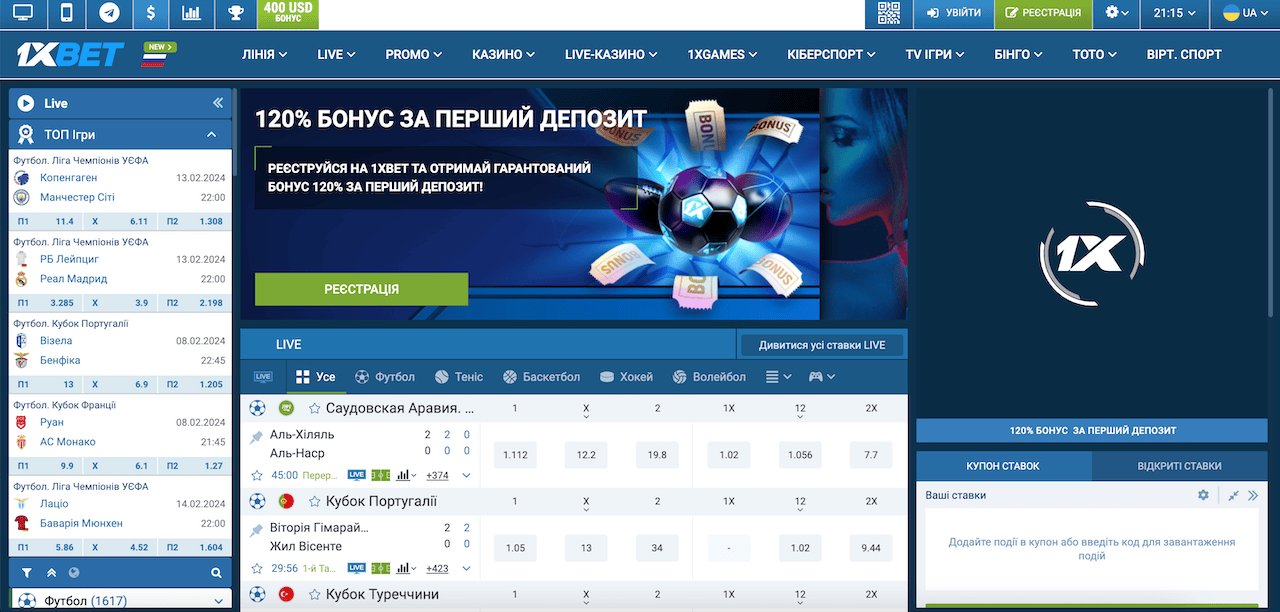
Task: Click the +374 more markets link
Action: (437, 475)
